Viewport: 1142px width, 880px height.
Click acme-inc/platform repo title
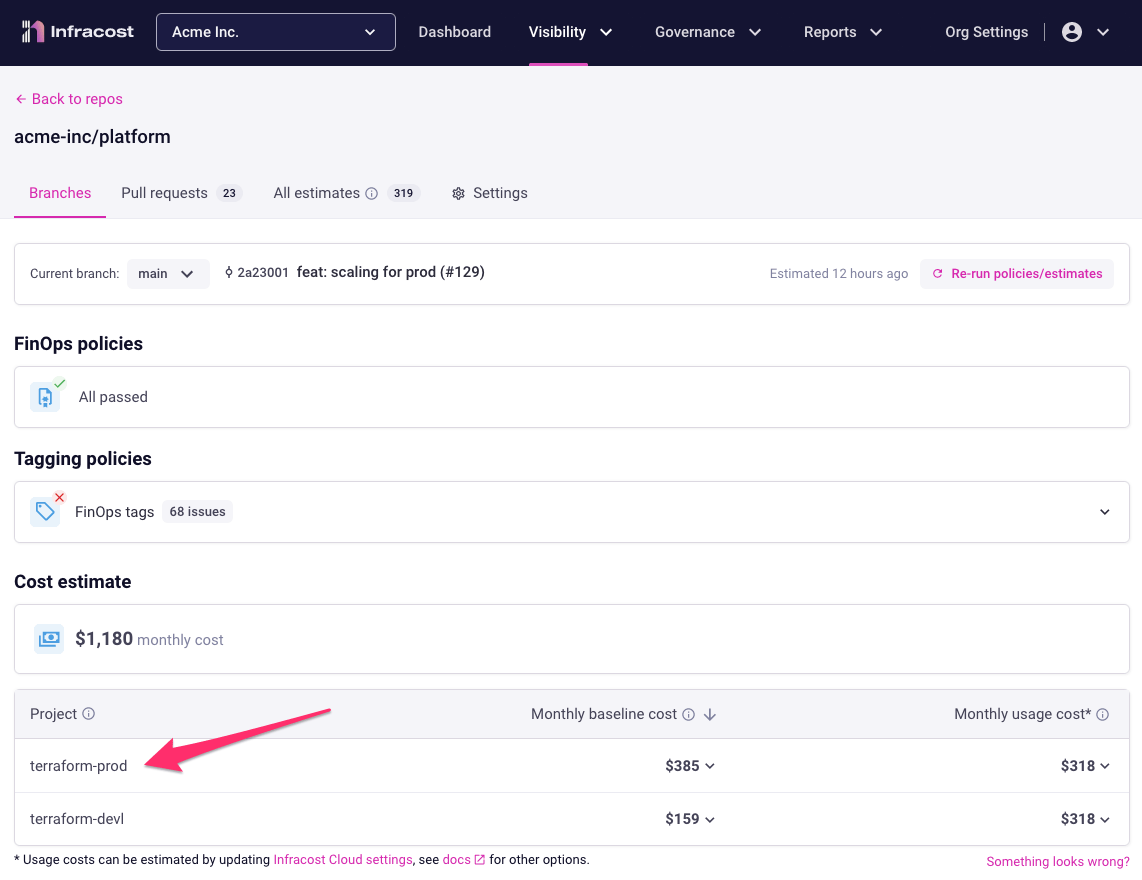92,137
